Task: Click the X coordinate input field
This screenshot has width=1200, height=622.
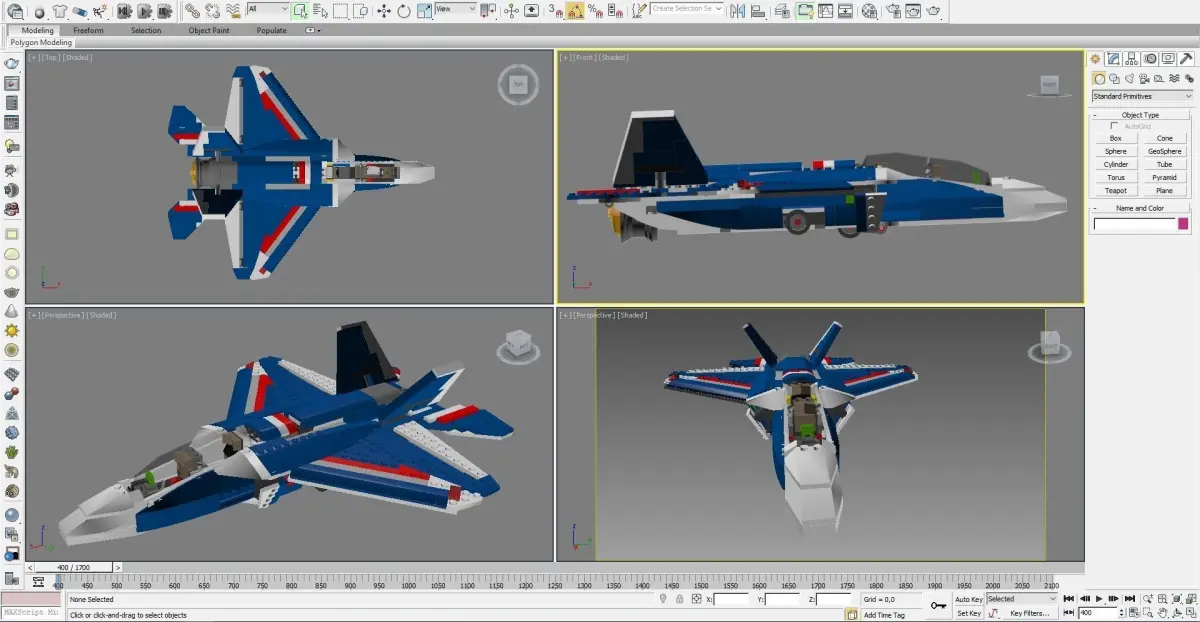Action: pos(732,599)
